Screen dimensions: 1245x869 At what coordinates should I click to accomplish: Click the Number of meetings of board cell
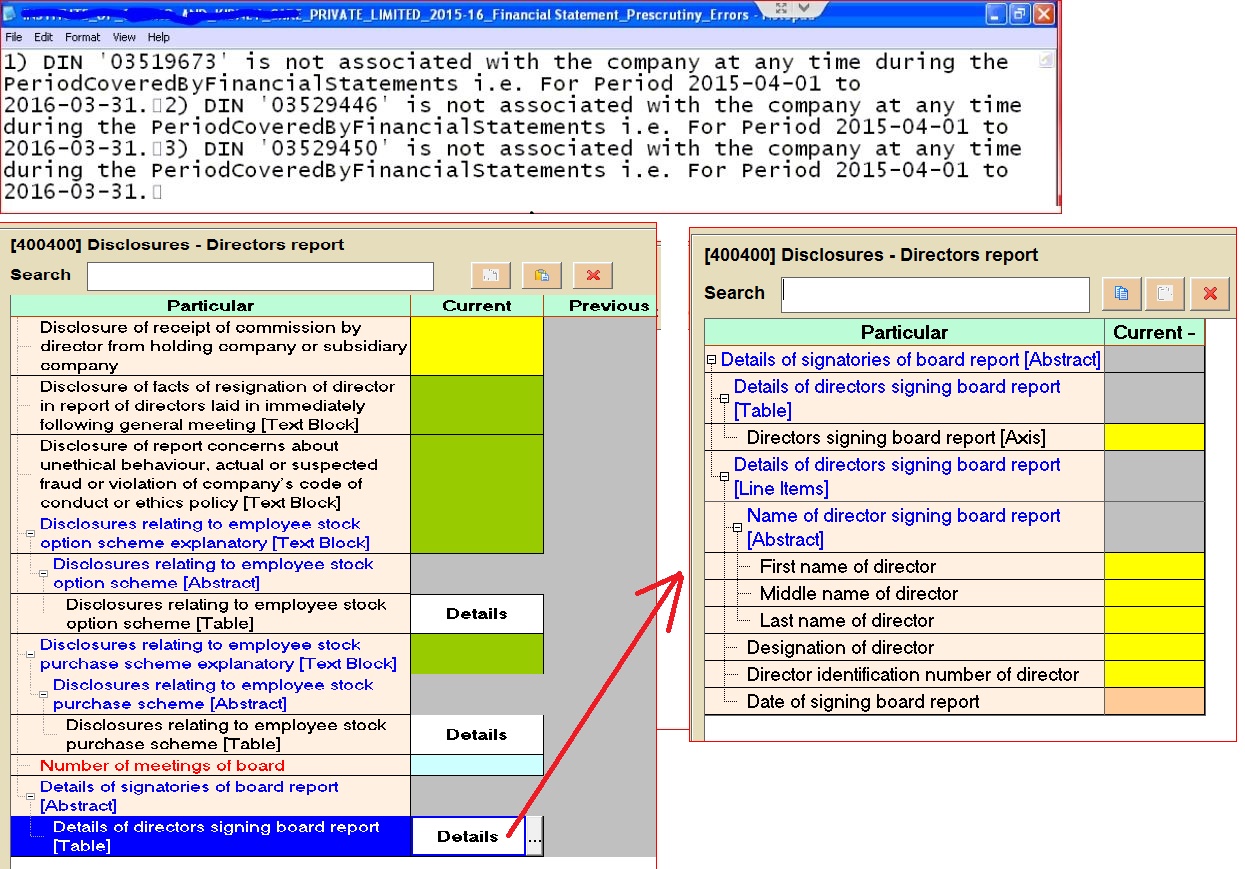coord(477,766)
